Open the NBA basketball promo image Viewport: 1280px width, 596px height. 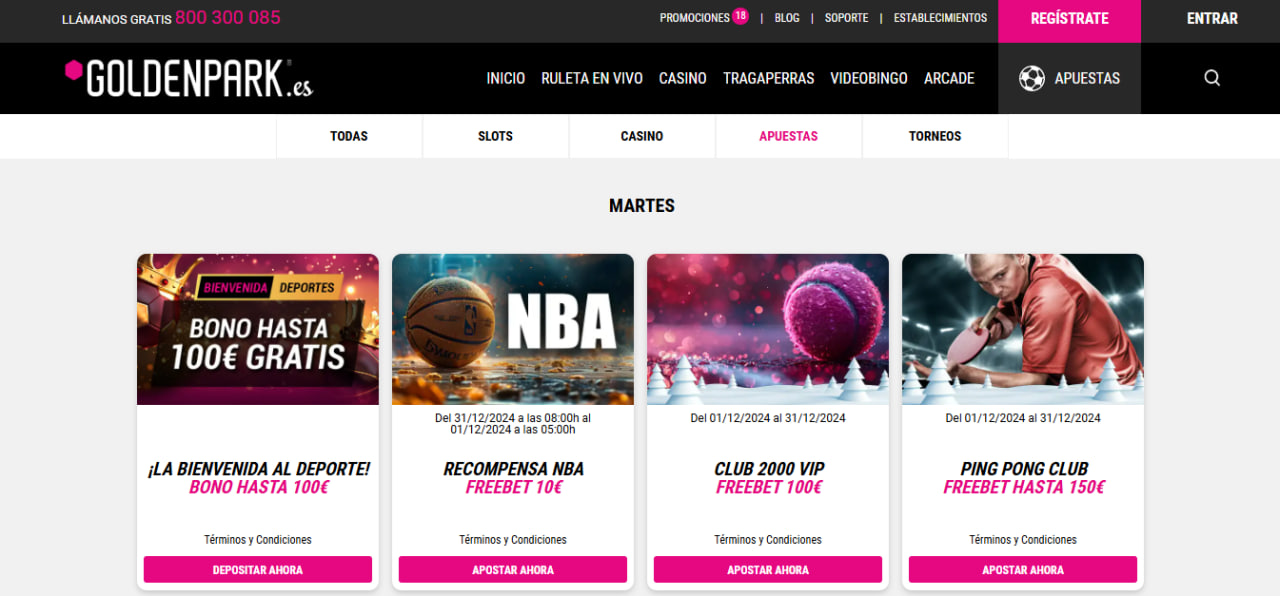[513, 329]
